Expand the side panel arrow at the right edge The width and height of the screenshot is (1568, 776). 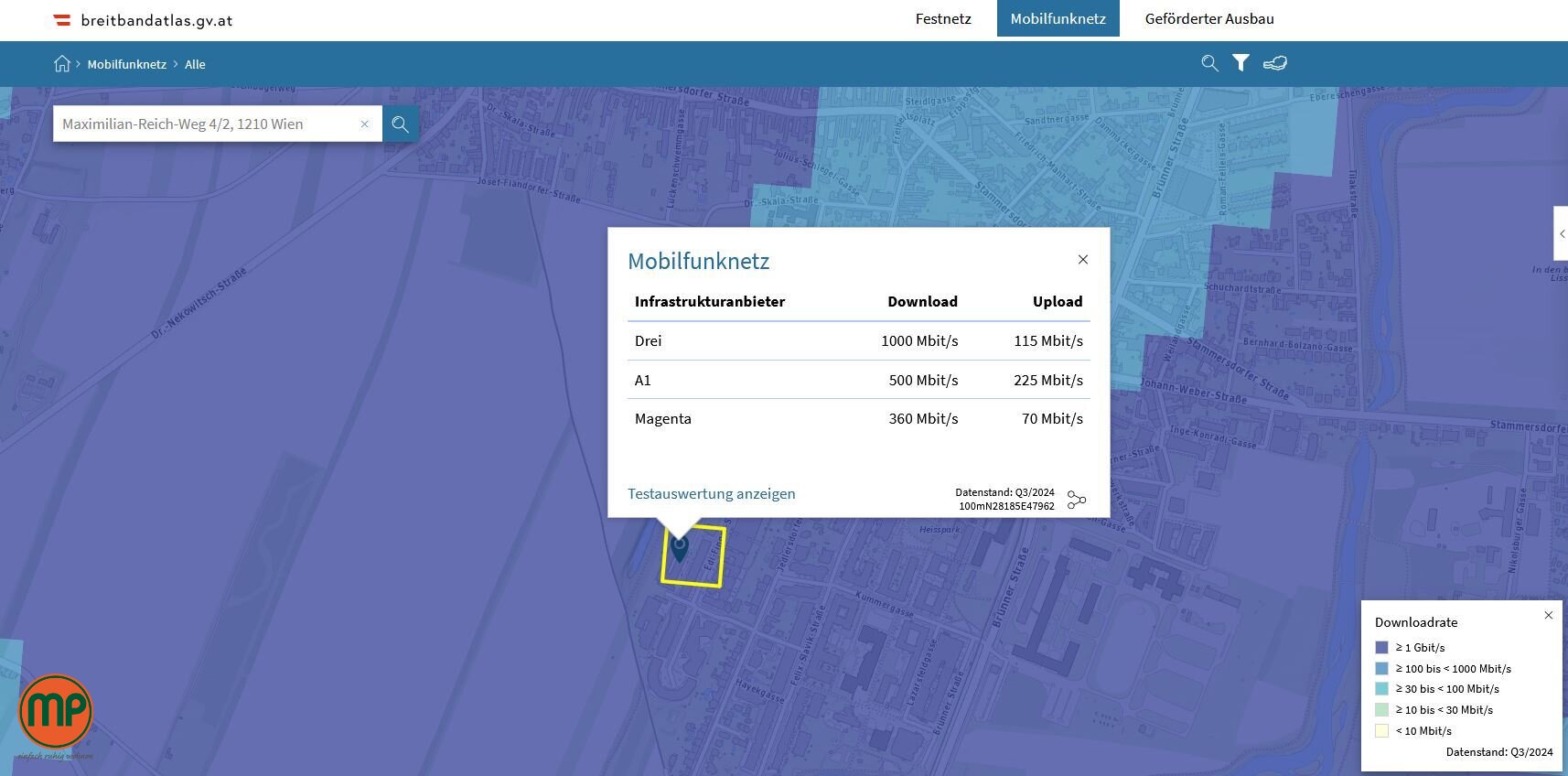[x=1561, y=233]
